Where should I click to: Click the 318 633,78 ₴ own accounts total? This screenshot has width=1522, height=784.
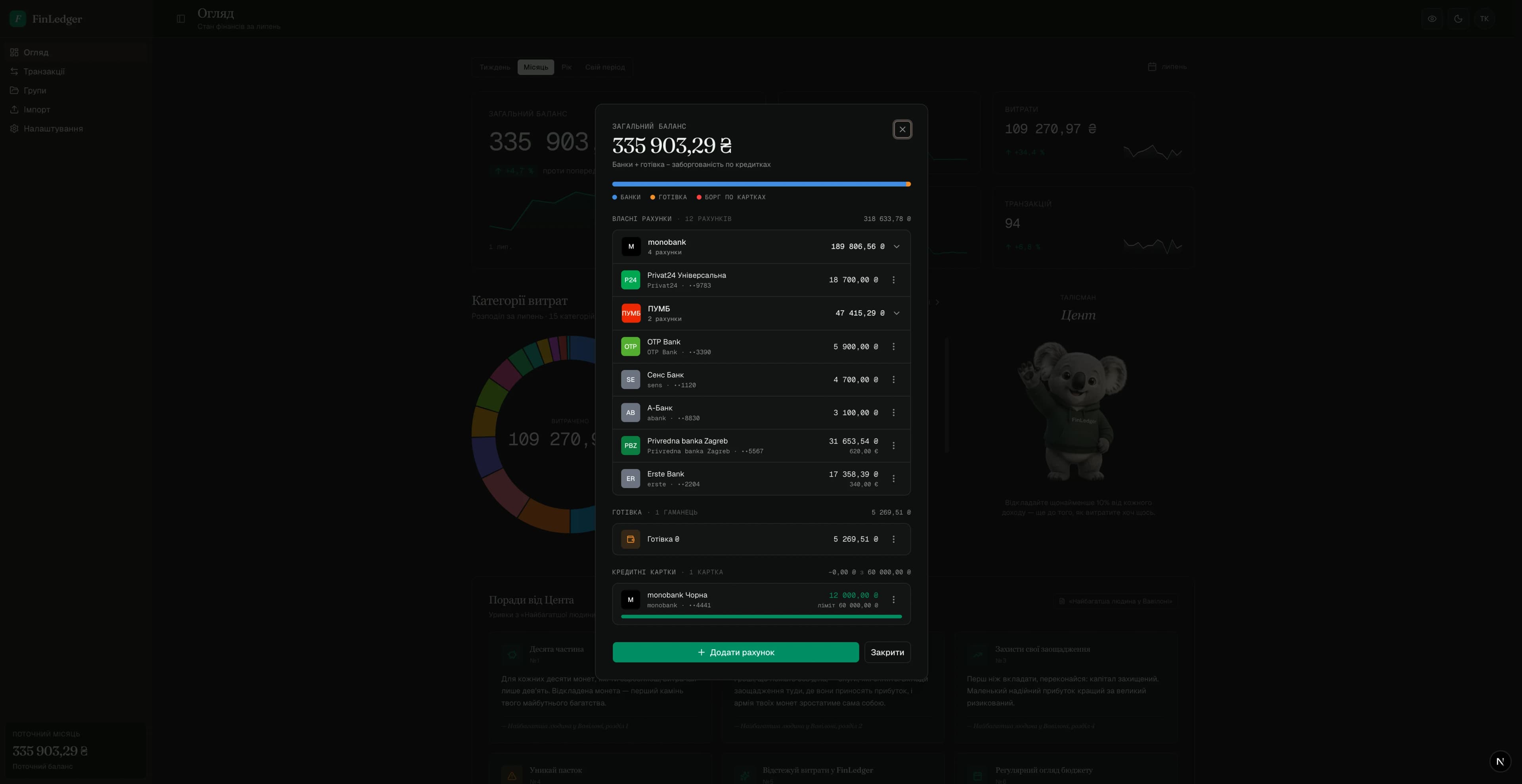(887, 219)
